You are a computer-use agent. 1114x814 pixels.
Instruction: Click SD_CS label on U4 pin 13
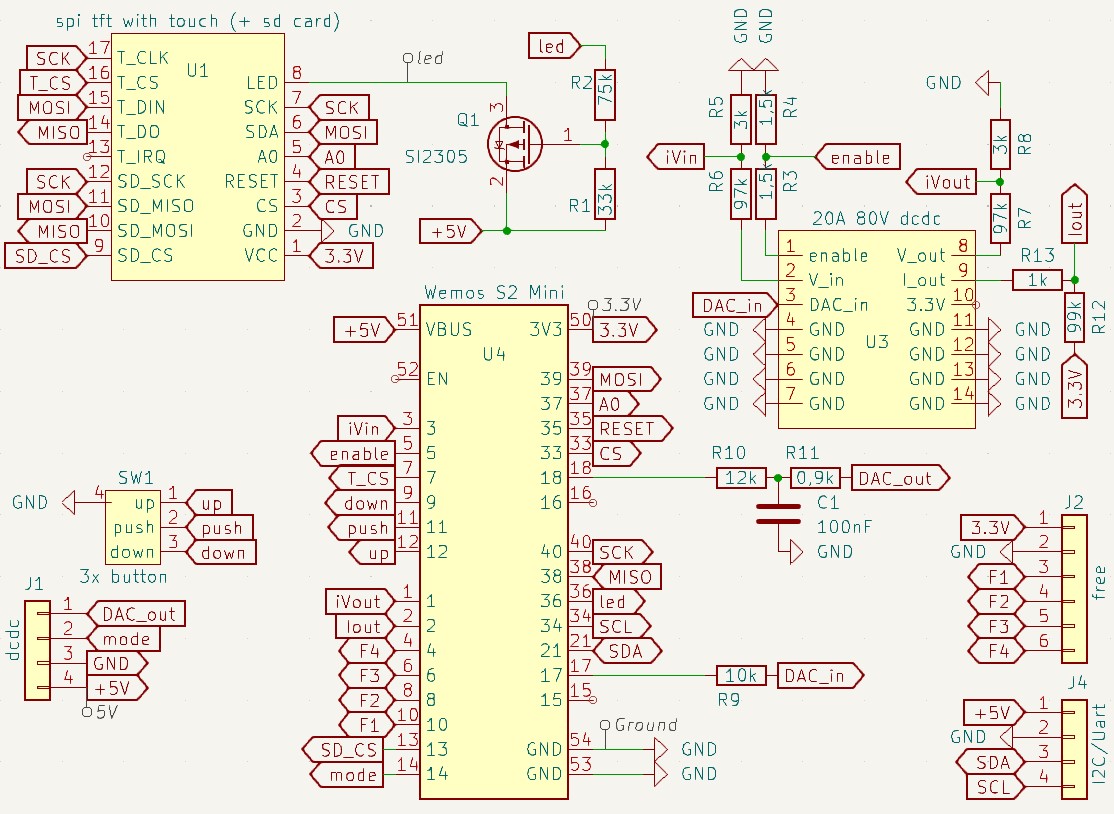coord(343,749)
